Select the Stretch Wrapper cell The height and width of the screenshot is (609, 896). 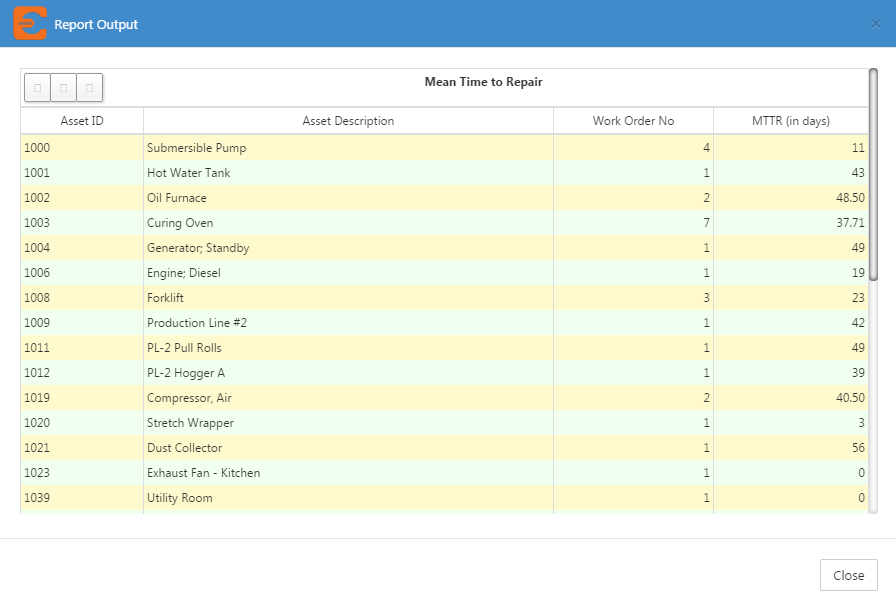click(x=348, y=423)
